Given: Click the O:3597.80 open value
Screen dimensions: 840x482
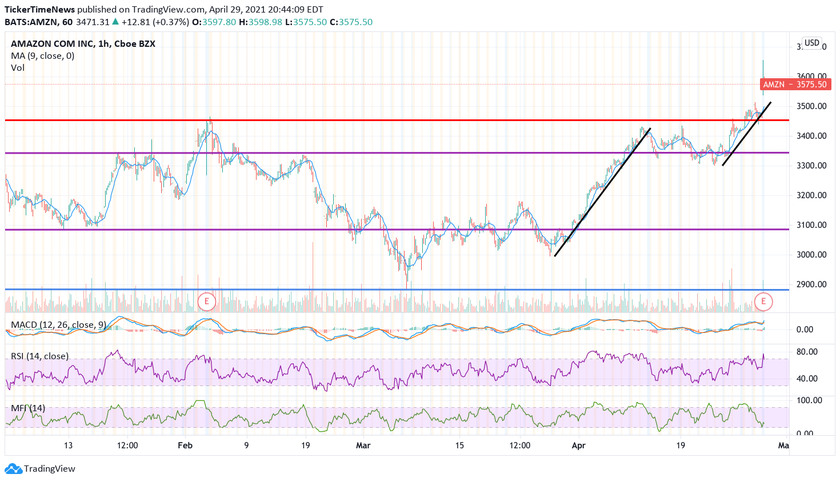Looking at the screenshot, I should click(x=214, y=22).
